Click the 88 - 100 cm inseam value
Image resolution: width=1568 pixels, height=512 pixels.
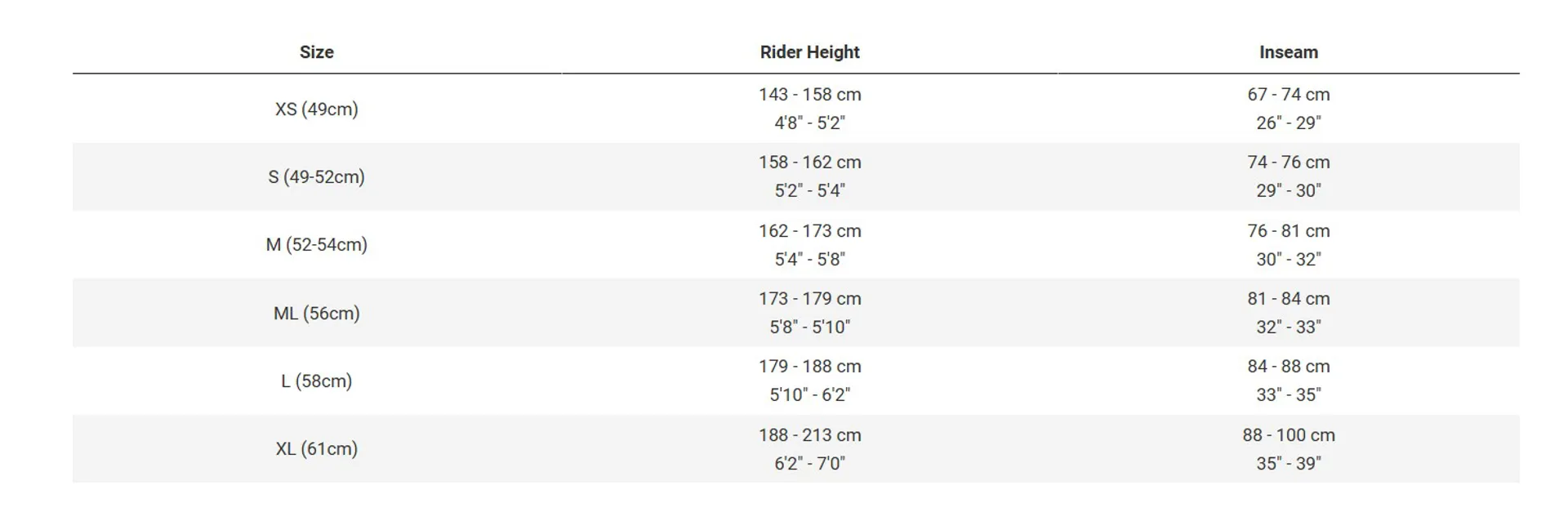[x=1289, y=435]
